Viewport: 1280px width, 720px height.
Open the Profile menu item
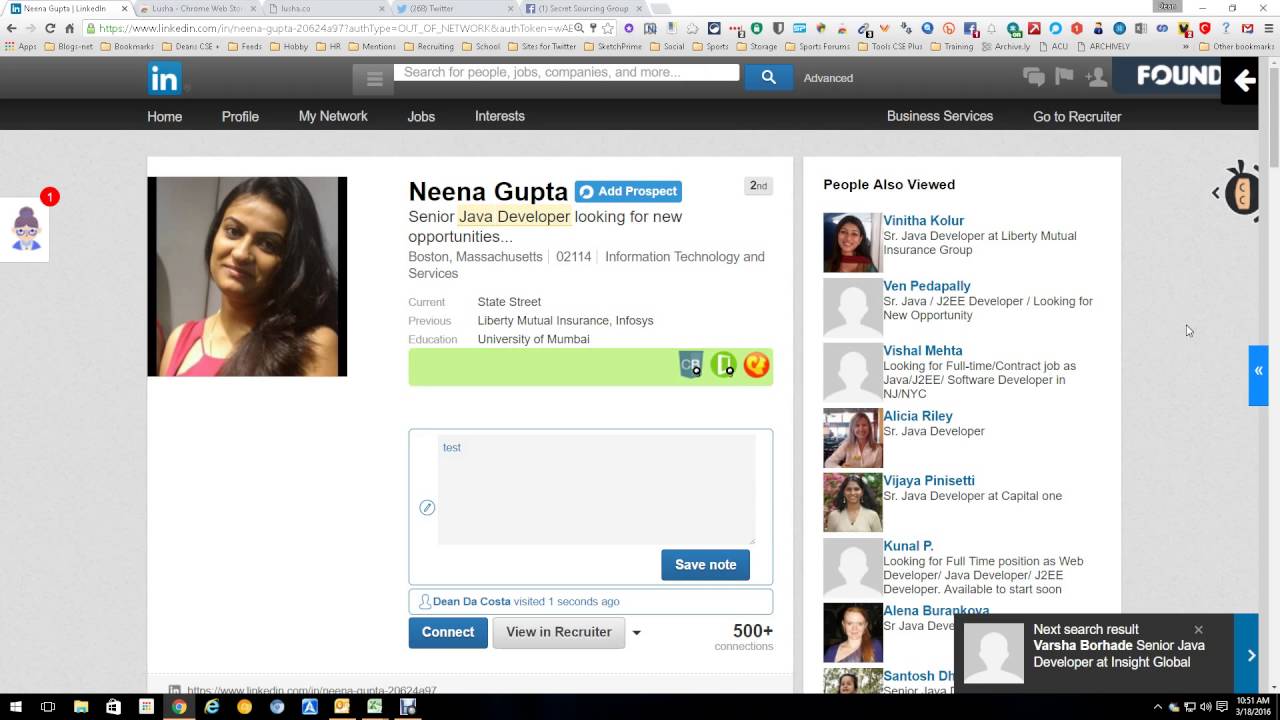[x=240, y=116]
